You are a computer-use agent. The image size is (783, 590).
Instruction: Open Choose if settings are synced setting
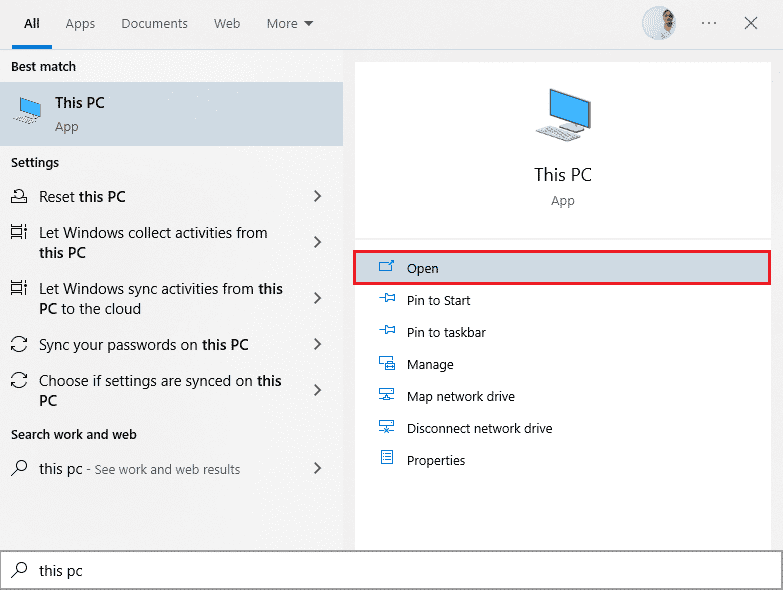171,390
